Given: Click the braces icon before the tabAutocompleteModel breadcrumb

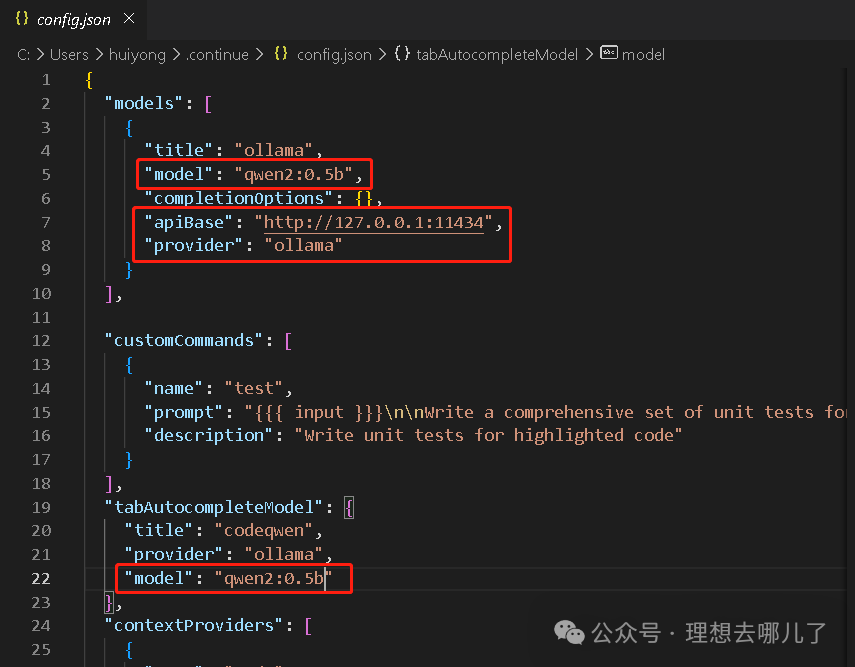Looking at the screenshot, I should (x=402, y=55).
